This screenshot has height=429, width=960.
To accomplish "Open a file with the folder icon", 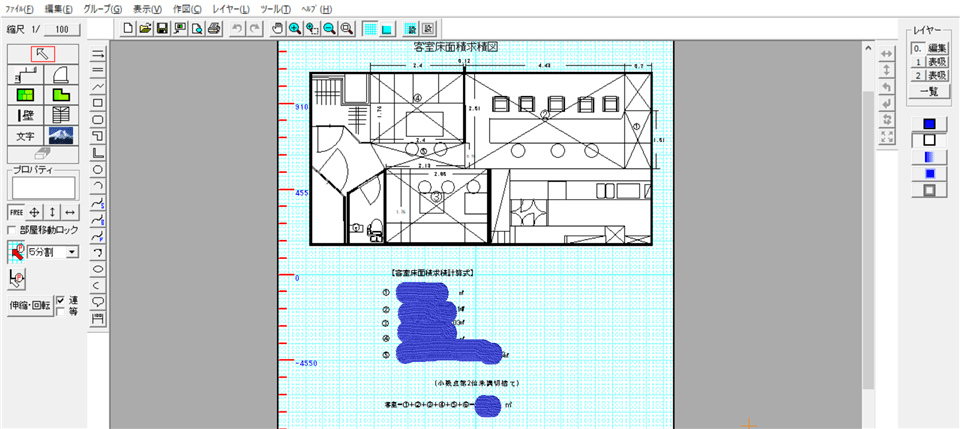I will coord(145,28).
